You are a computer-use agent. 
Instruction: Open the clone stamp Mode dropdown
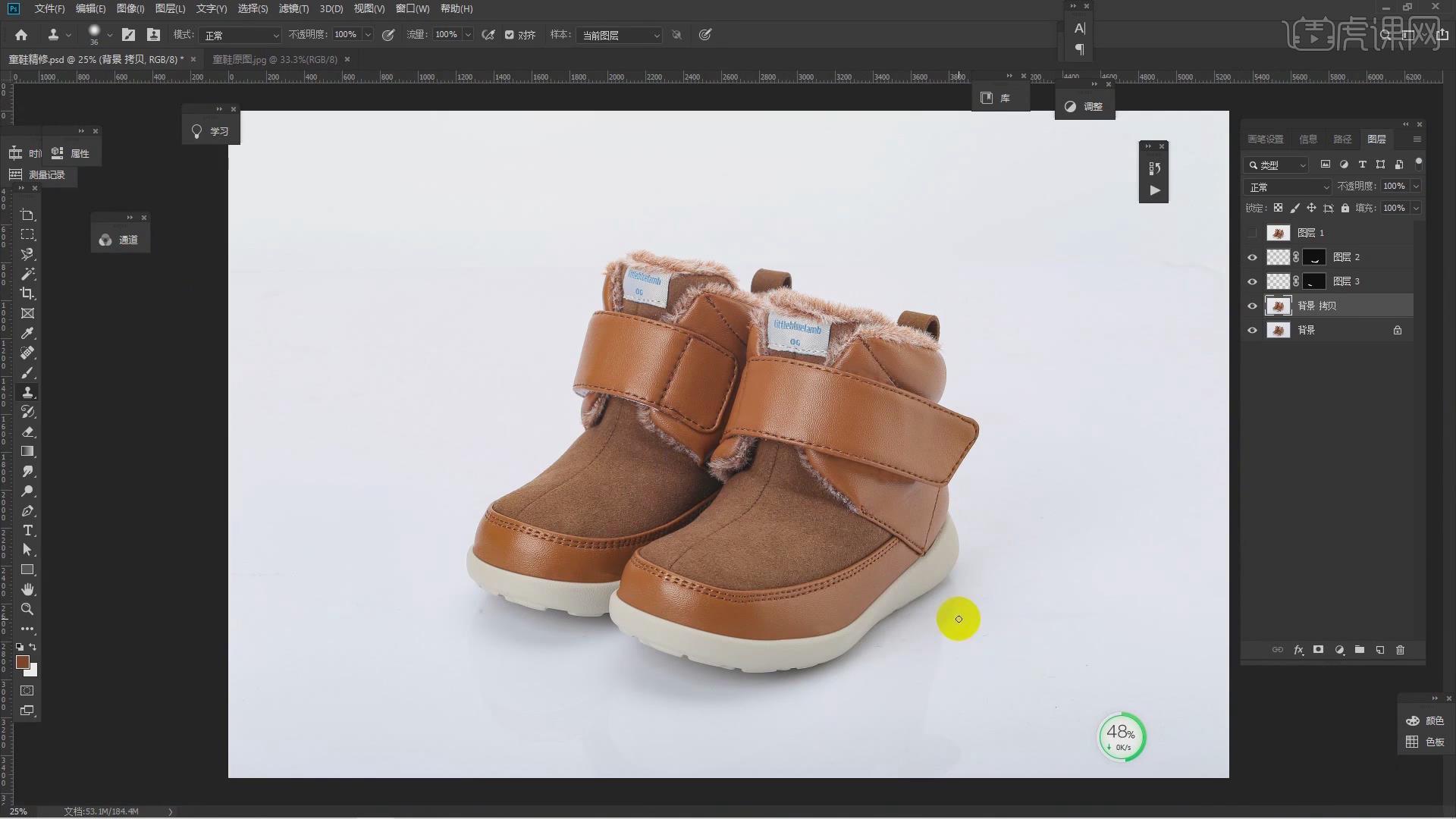240,35
